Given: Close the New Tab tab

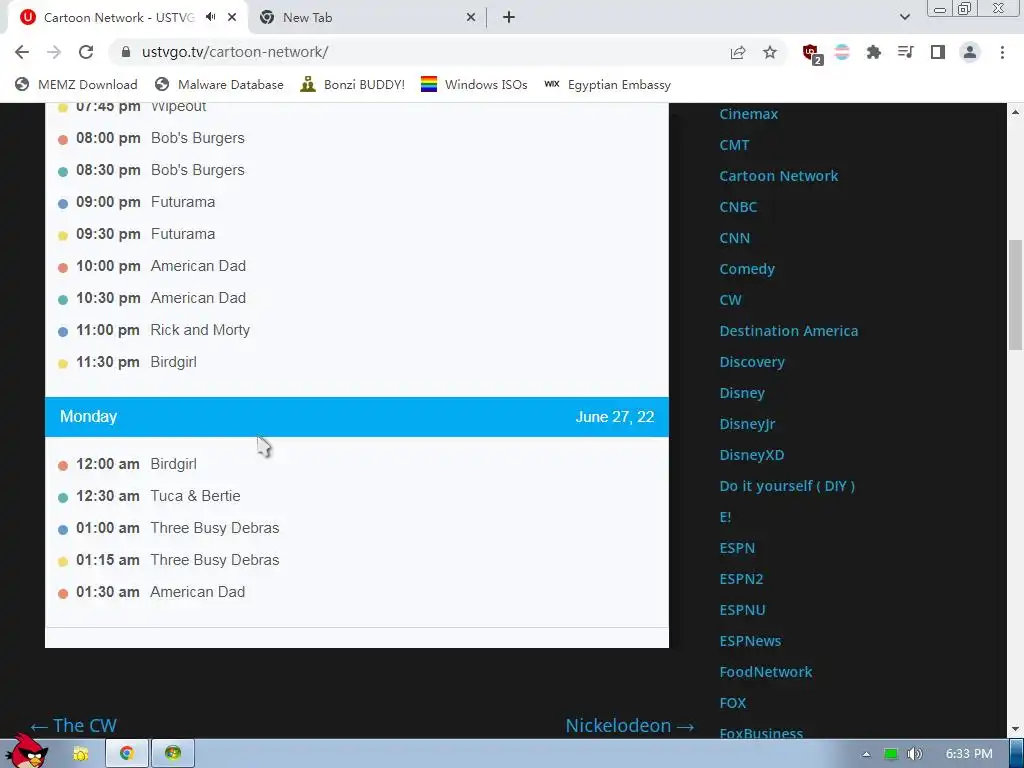Looking at the screenshot, I should coord(470,18).
